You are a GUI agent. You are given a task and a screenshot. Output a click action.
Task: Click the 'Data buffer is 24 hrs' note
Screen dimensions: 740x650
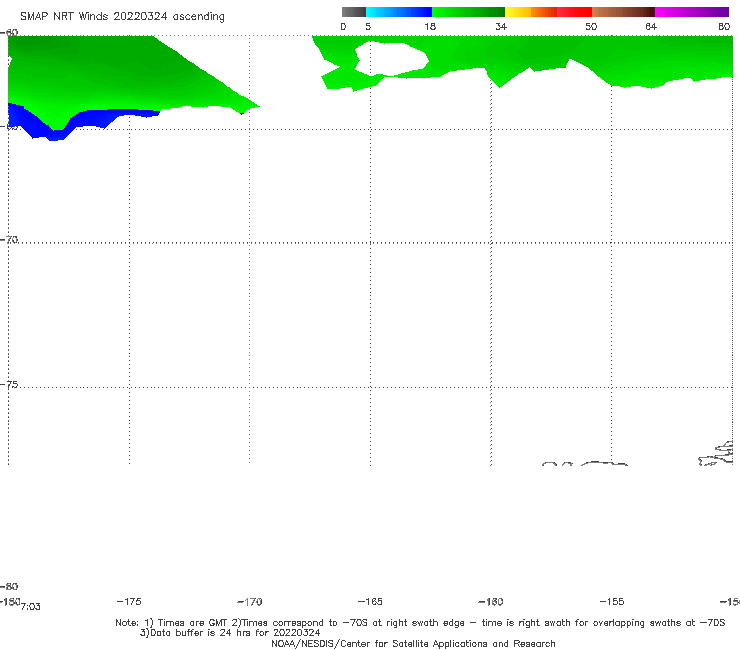(x=230, y=633)
